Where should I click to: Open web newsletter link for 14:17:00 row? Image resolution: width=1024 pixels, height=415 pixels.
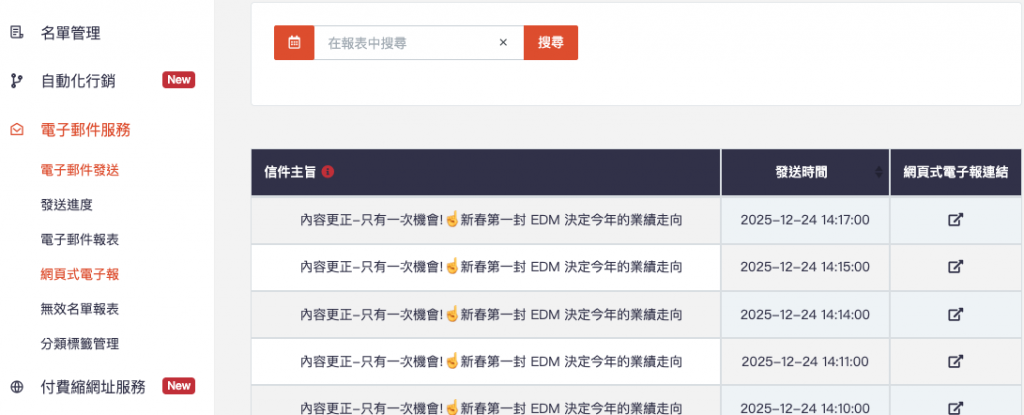click(x=955, y=220)
